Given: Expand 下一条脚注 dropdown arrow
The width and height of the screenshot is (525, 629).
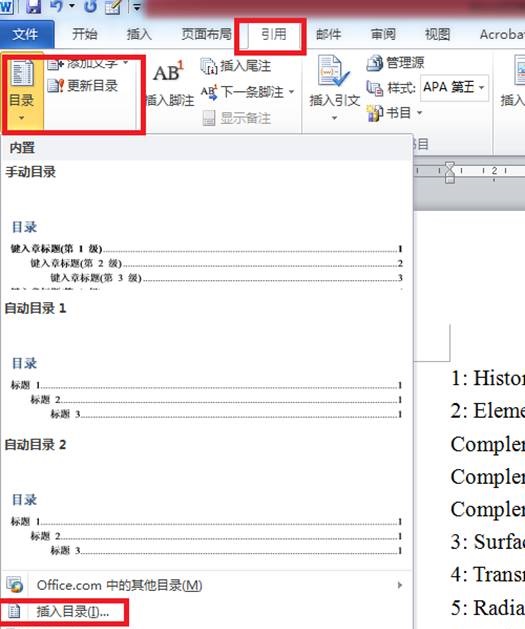Looking at the screenshot, I should pyautogui.click(x=291, y=92).
